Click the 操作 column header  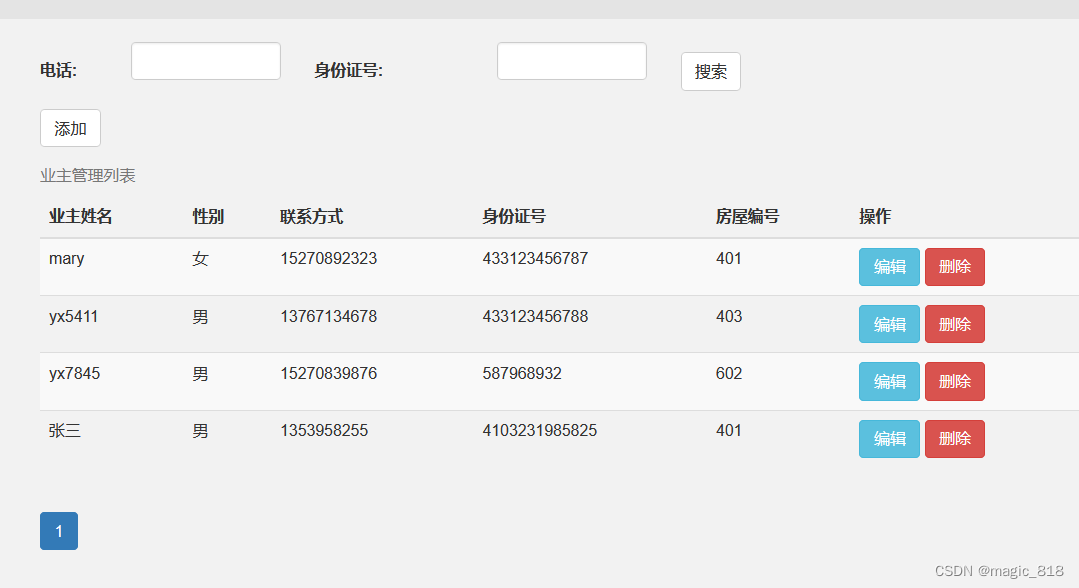tap(875, 216)
